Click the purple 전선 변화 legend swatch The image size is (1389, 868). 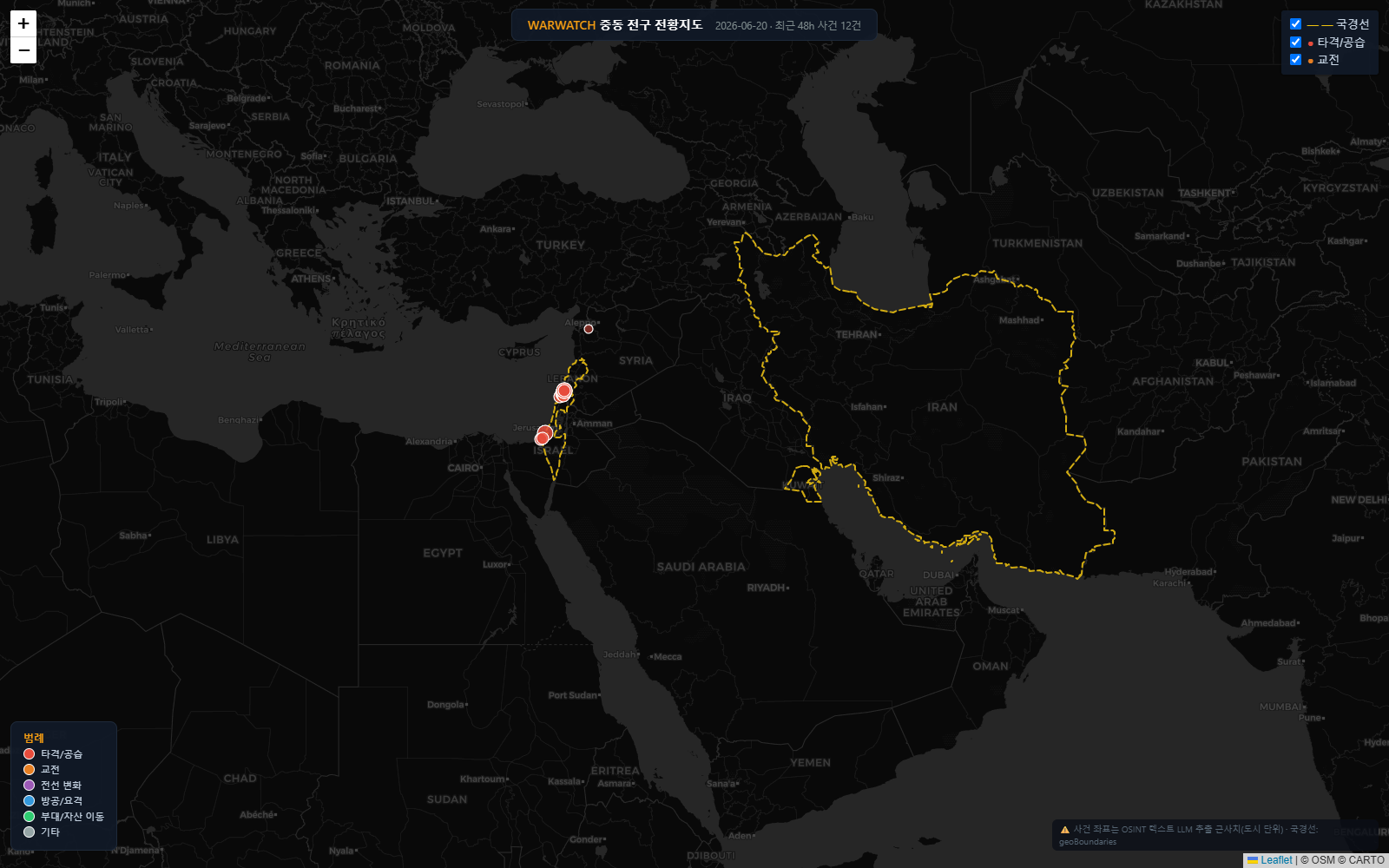[x=30, y=786]
